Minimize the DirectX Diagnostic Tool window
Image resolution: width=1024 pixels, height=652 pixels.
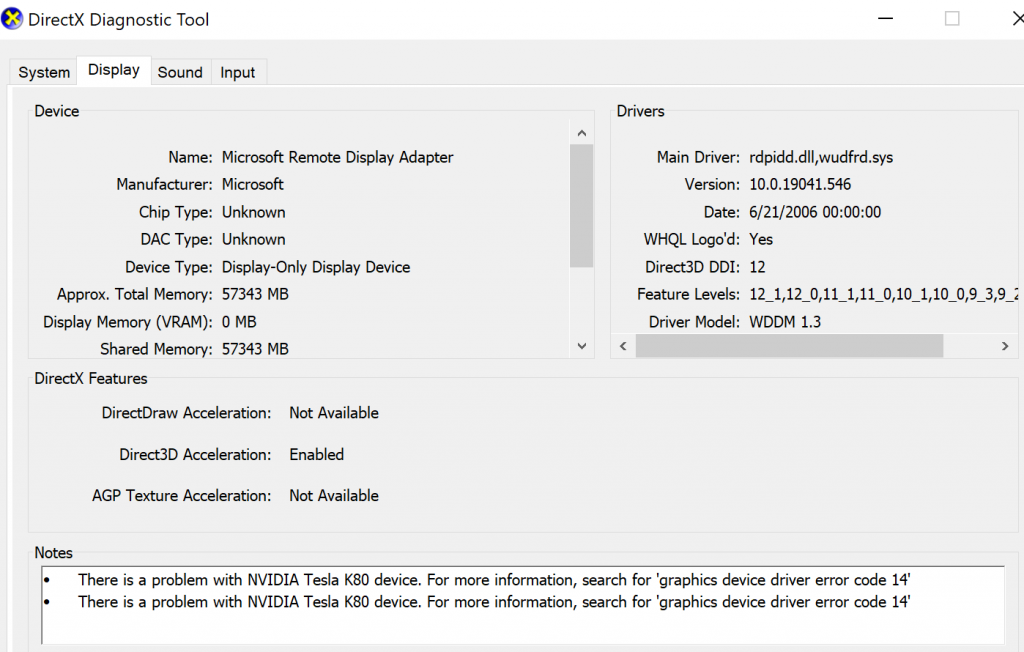[886, 19]
